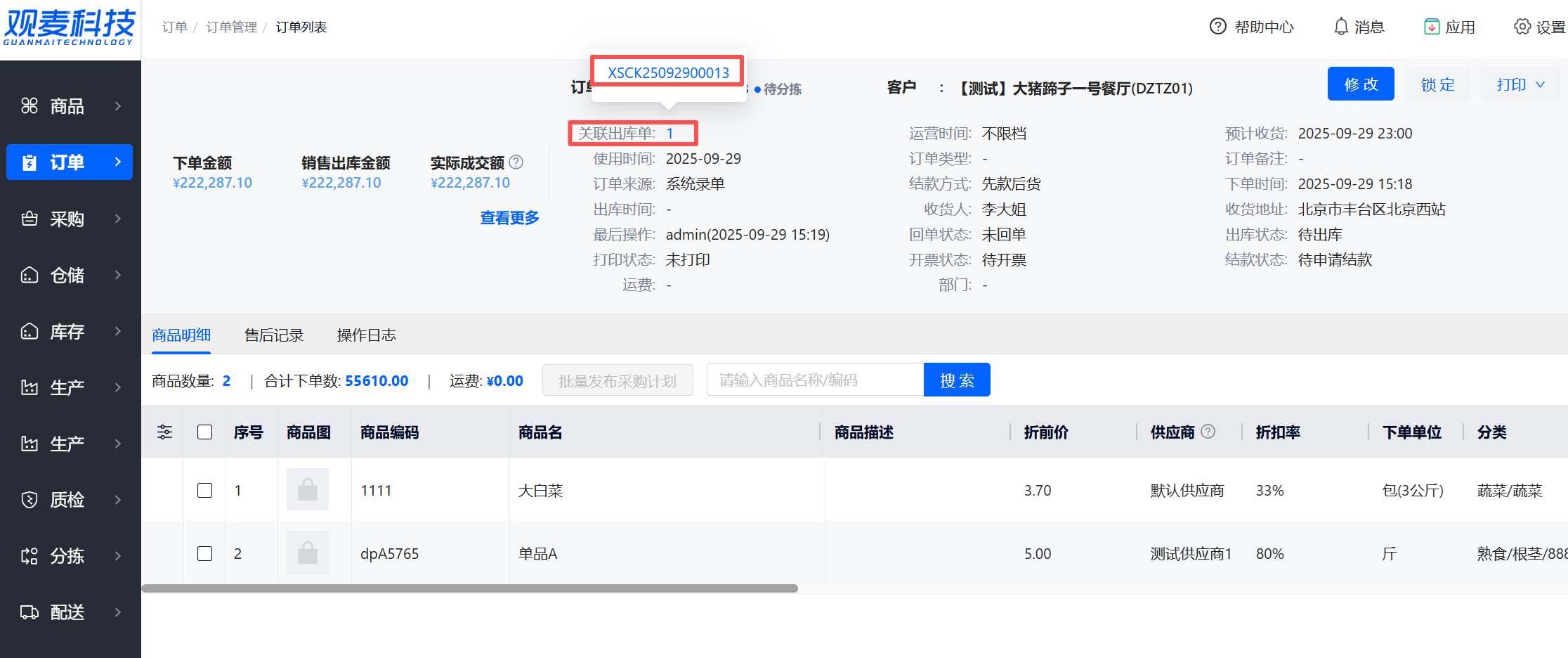Click the 质检 shield icon in sidebar
This screenshot has height=658, width=1568.
(x=30, y=500)
